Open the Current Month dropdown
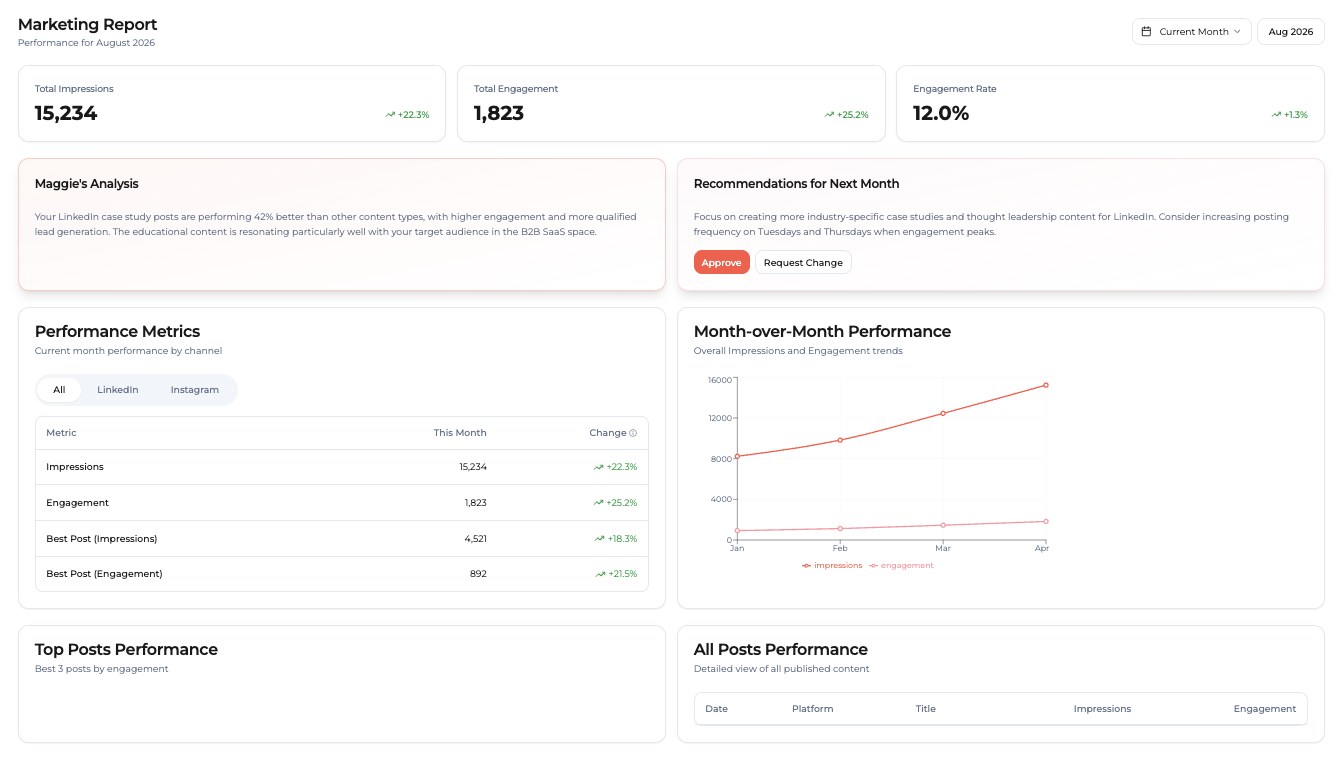Viewport: 1336px width, 762px height. pos(1191,32)
